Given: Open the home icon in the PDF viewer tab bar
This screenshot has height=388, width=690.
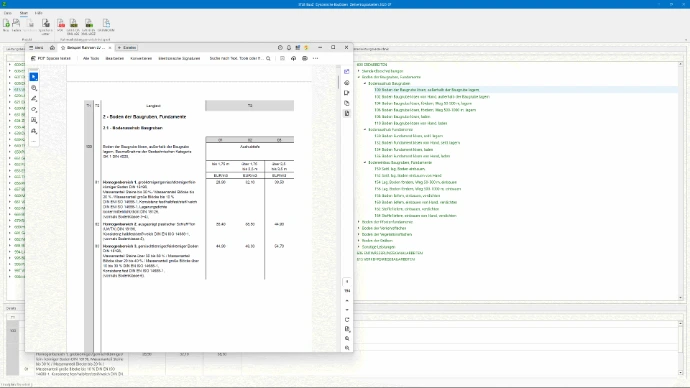Looking at the screenshot, I should coord(52,48).
